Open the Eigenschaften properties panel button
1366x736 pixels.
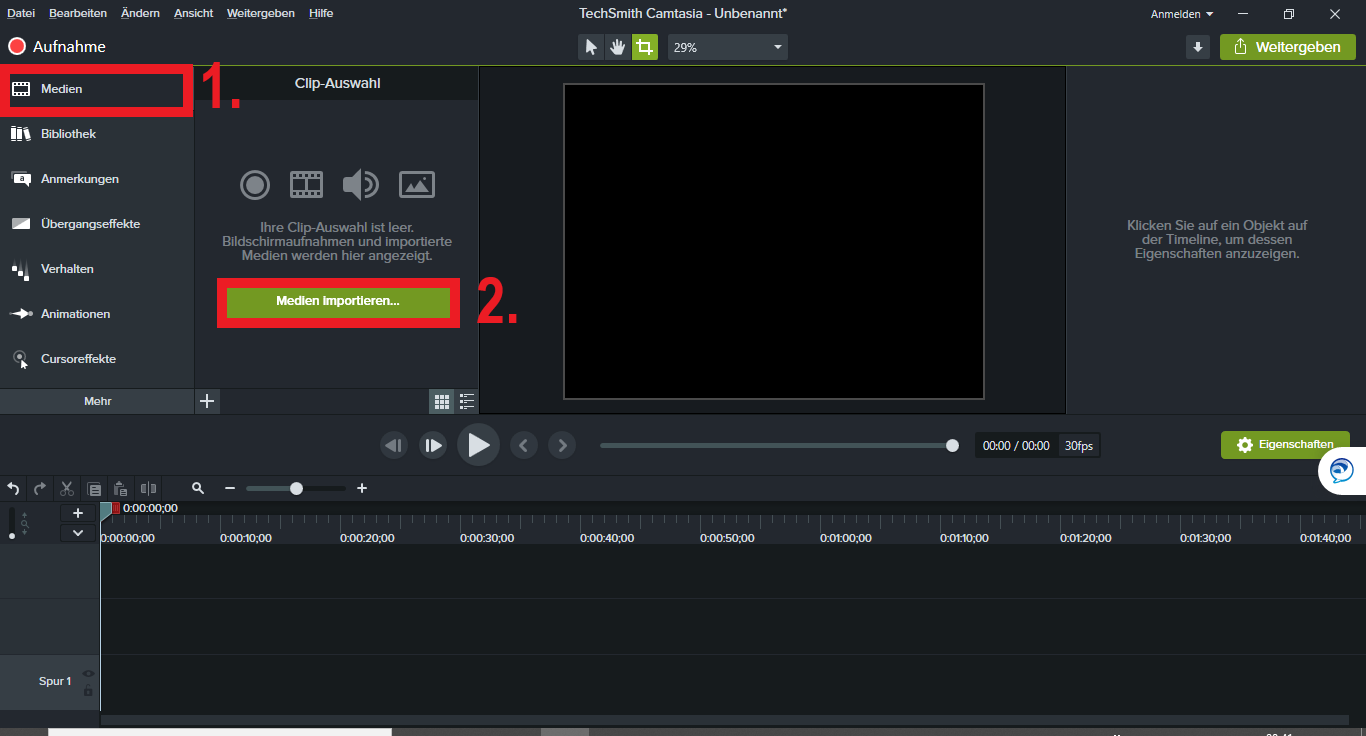tap(1285, 445)
